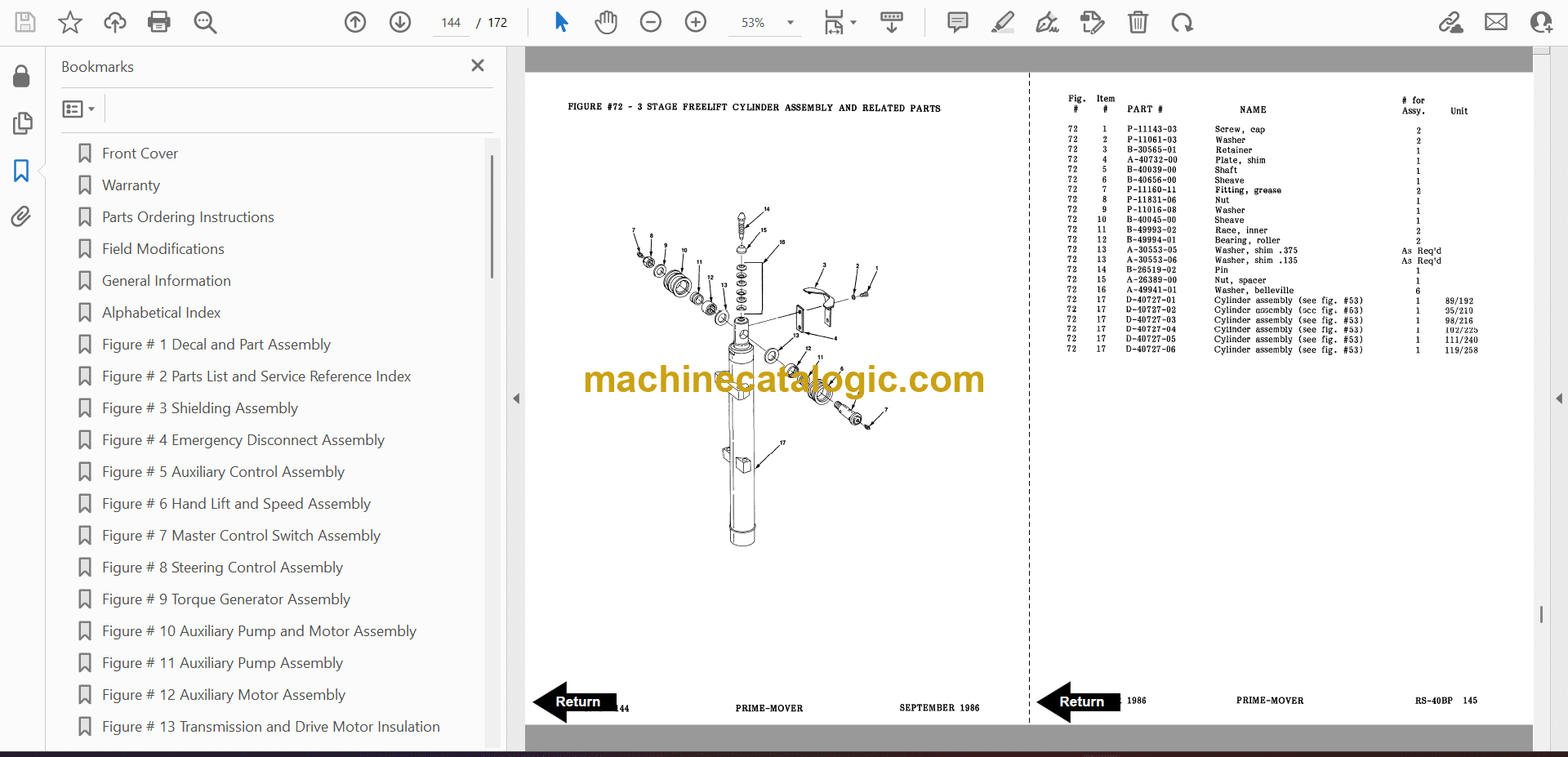Click the bookmarks panel vertical scrollbar
This screenshot has width=1568, height=757.
pos(492,216)
